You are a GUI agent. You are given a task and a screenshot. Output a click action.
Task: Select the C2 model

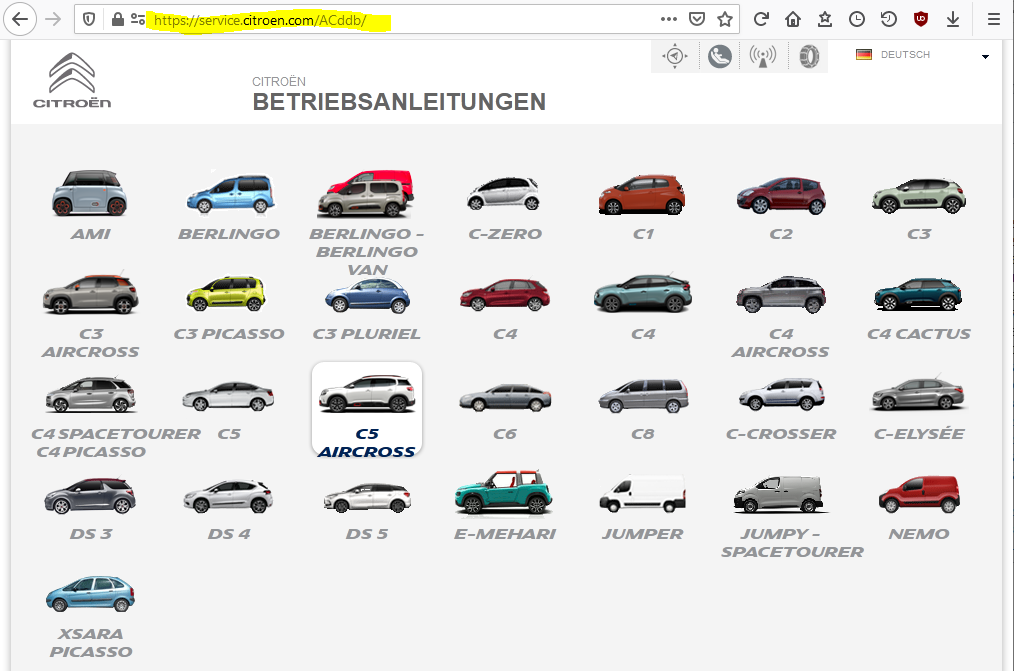pyautogui.click(x=781, y=205)
